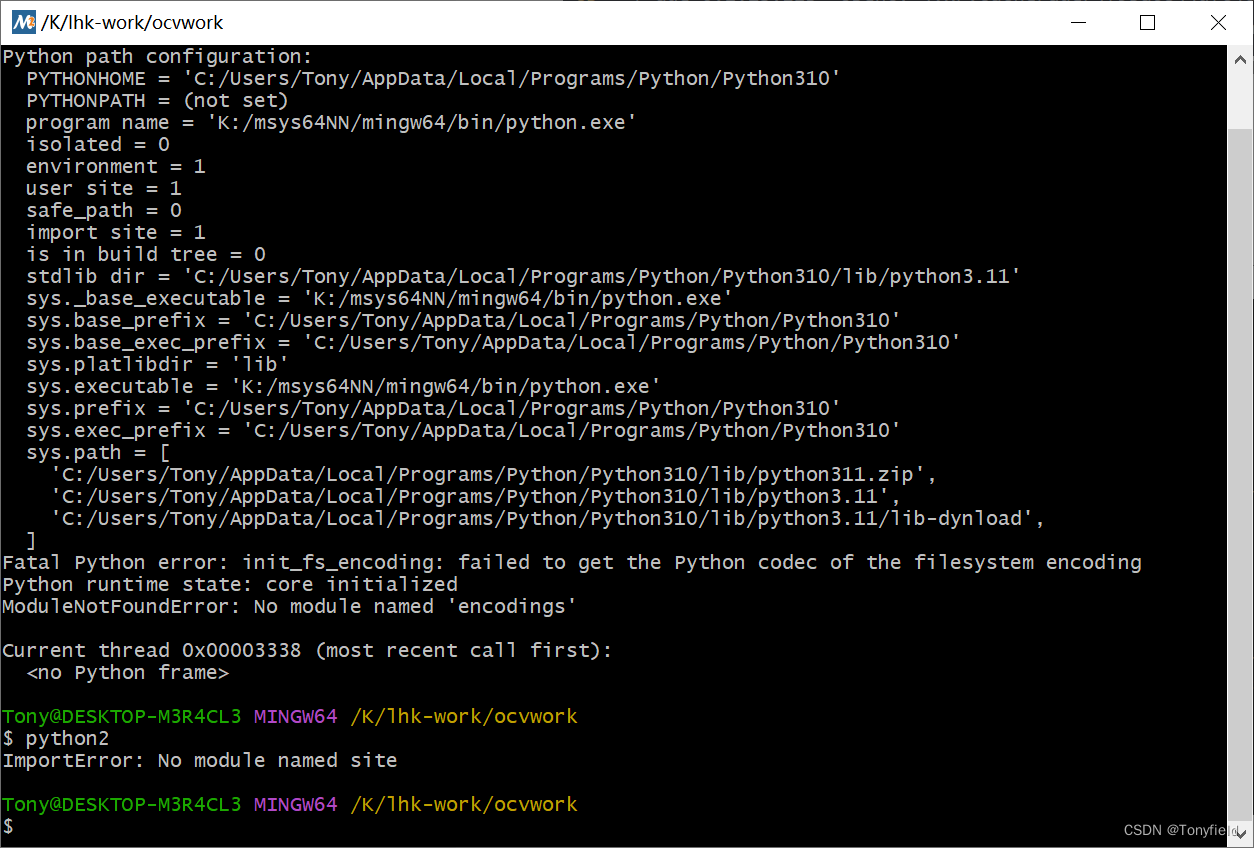This screenshot has width=1254, height=848.
Task: Maximize the terminal window
Action: pos(1148,22)
